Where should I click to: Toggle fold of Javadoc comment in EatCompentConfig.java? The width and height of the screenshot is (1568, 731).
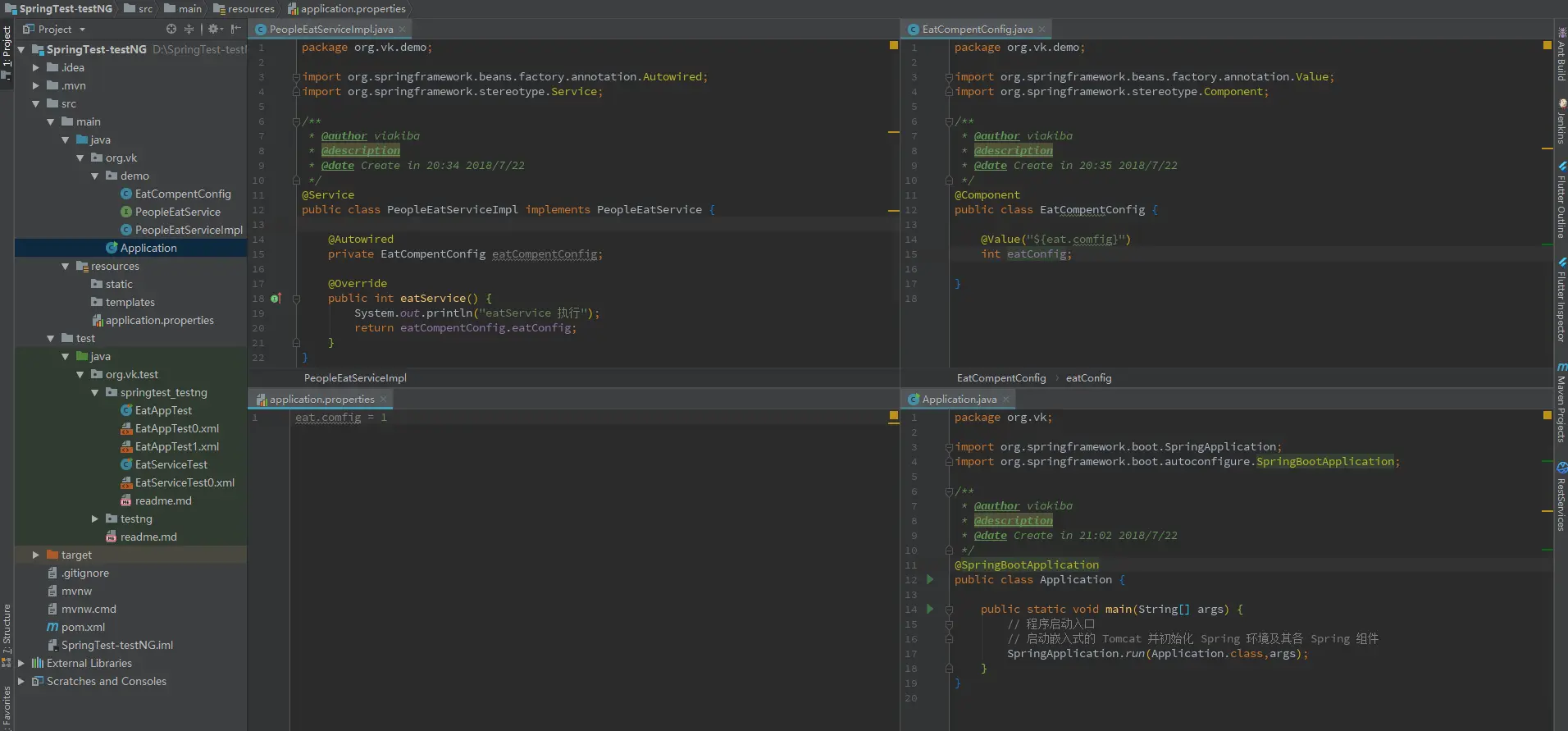(949, 121)
